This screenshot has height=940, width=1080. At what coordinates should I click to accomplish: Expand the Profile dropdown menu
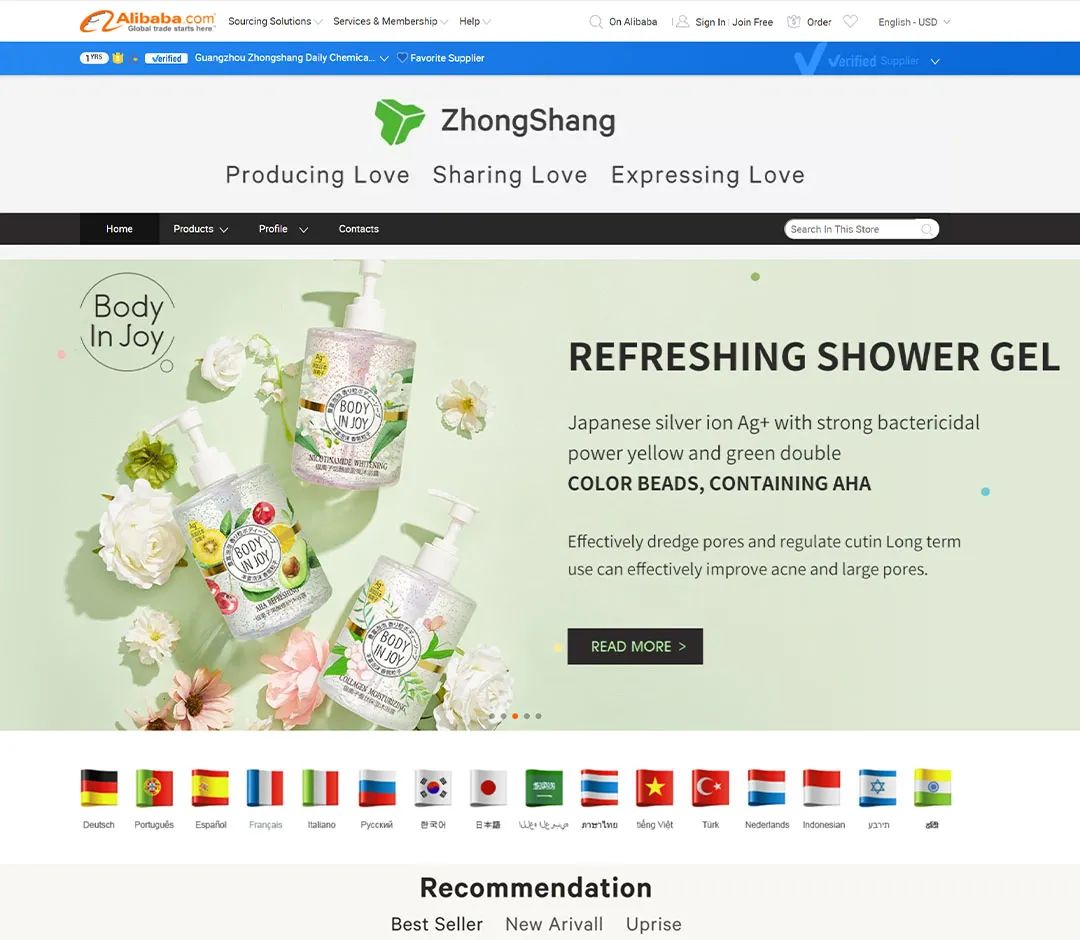283,229
